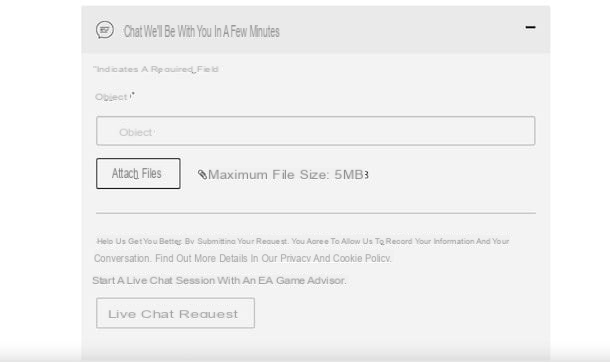Screen dimensions: 610x362
Task: Click the Start A Live Chat Session text
Action: pyautogui.click(x=219, y=280)
